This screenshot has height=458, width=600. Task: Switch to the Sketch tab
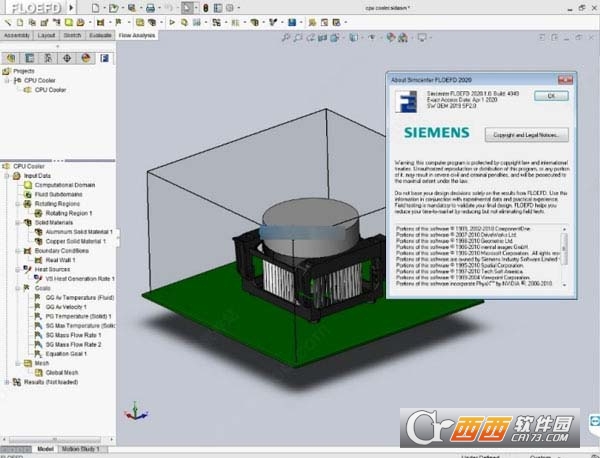tap(72, 35)
